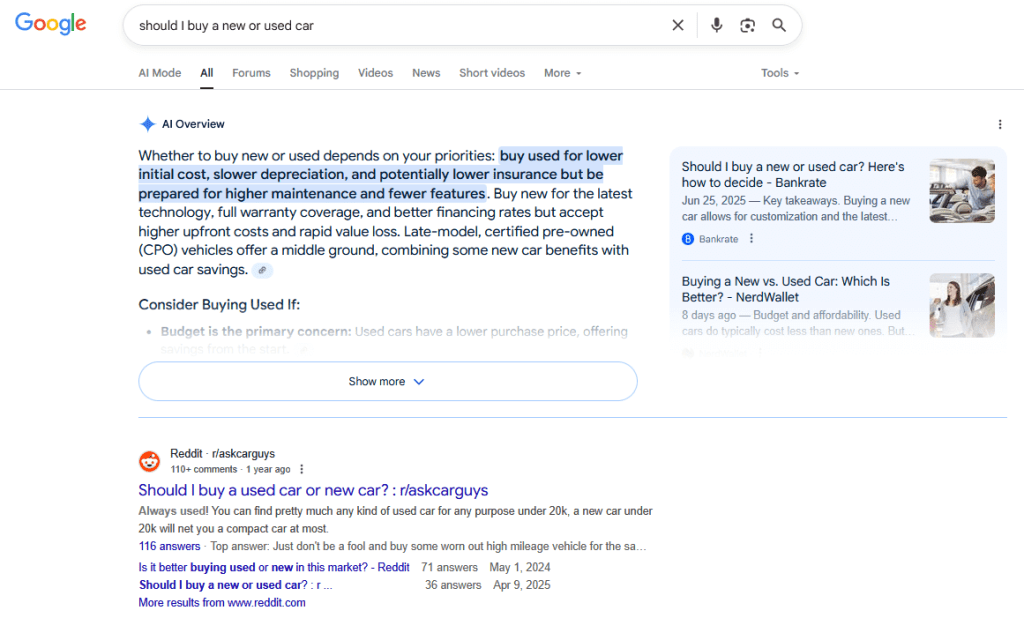Screen dimensions: 1024x618
Task: Switch to Videos tab
Action: (376, 73)
